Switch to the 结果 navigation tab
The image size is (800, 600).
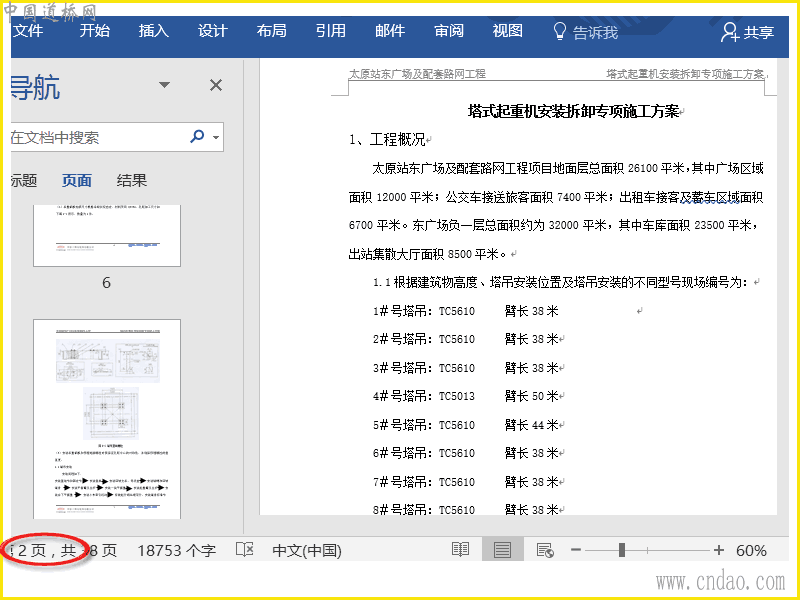coord(132,180)
